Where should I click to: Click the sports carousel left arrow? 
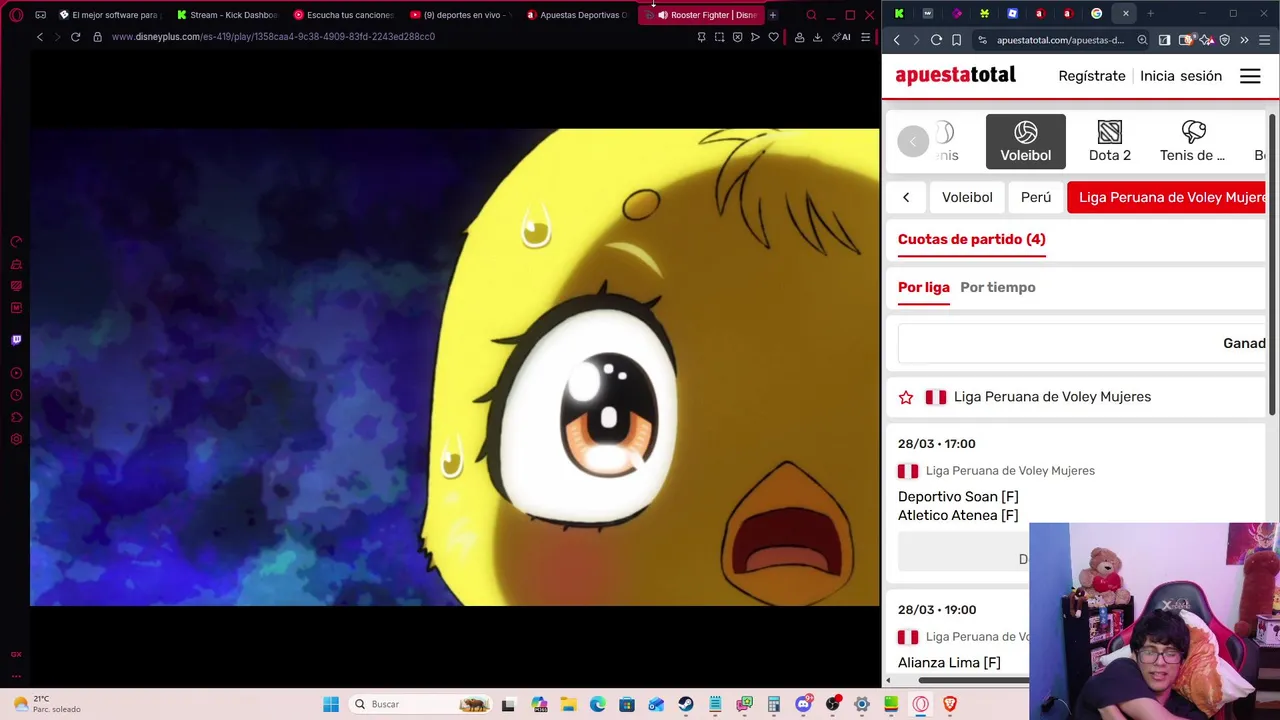(x=913, y=141)
